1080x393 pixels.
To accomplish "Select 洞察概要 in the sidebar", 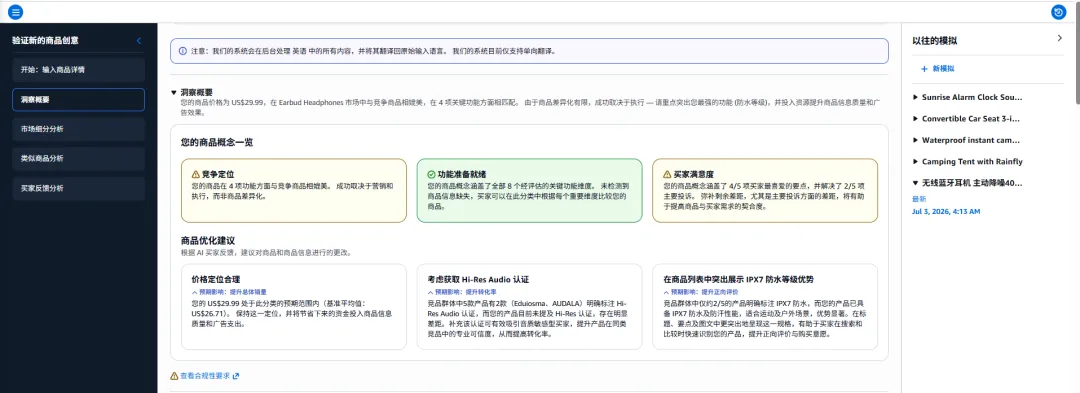I will point(79,100).
